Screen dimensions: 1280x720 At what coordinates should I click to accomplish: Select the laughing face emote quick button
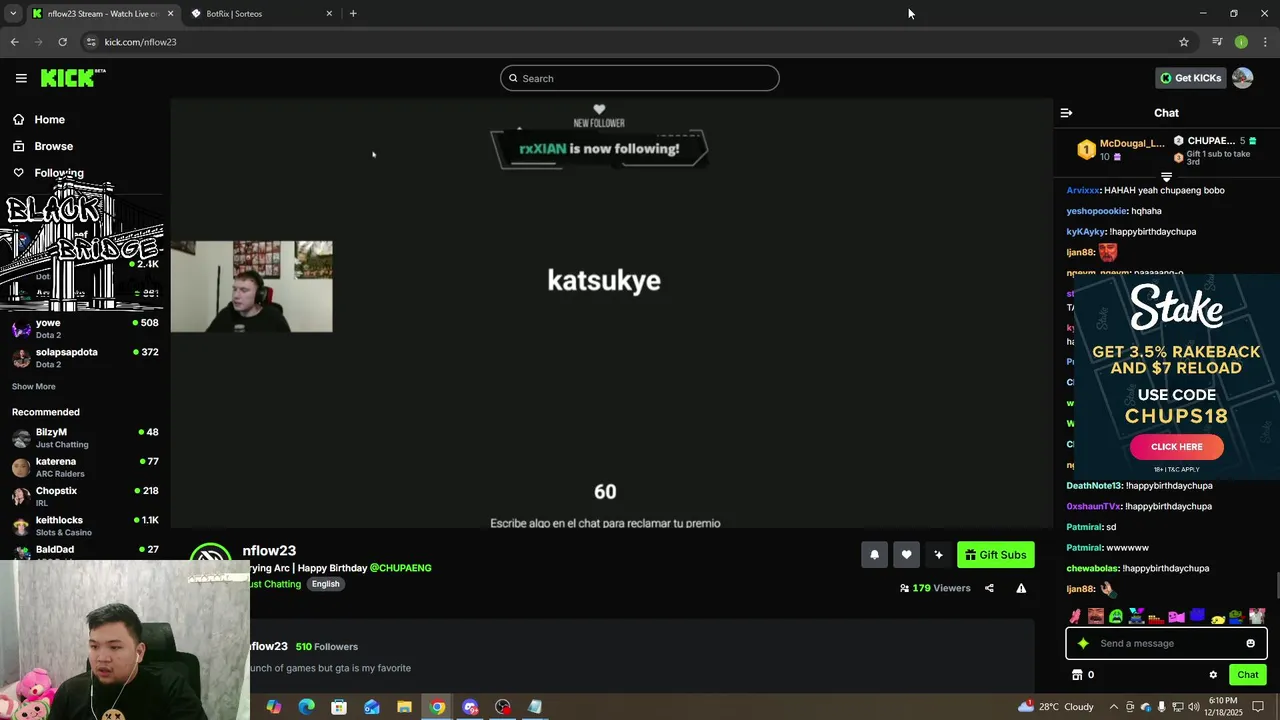(x=1096, y=616)
